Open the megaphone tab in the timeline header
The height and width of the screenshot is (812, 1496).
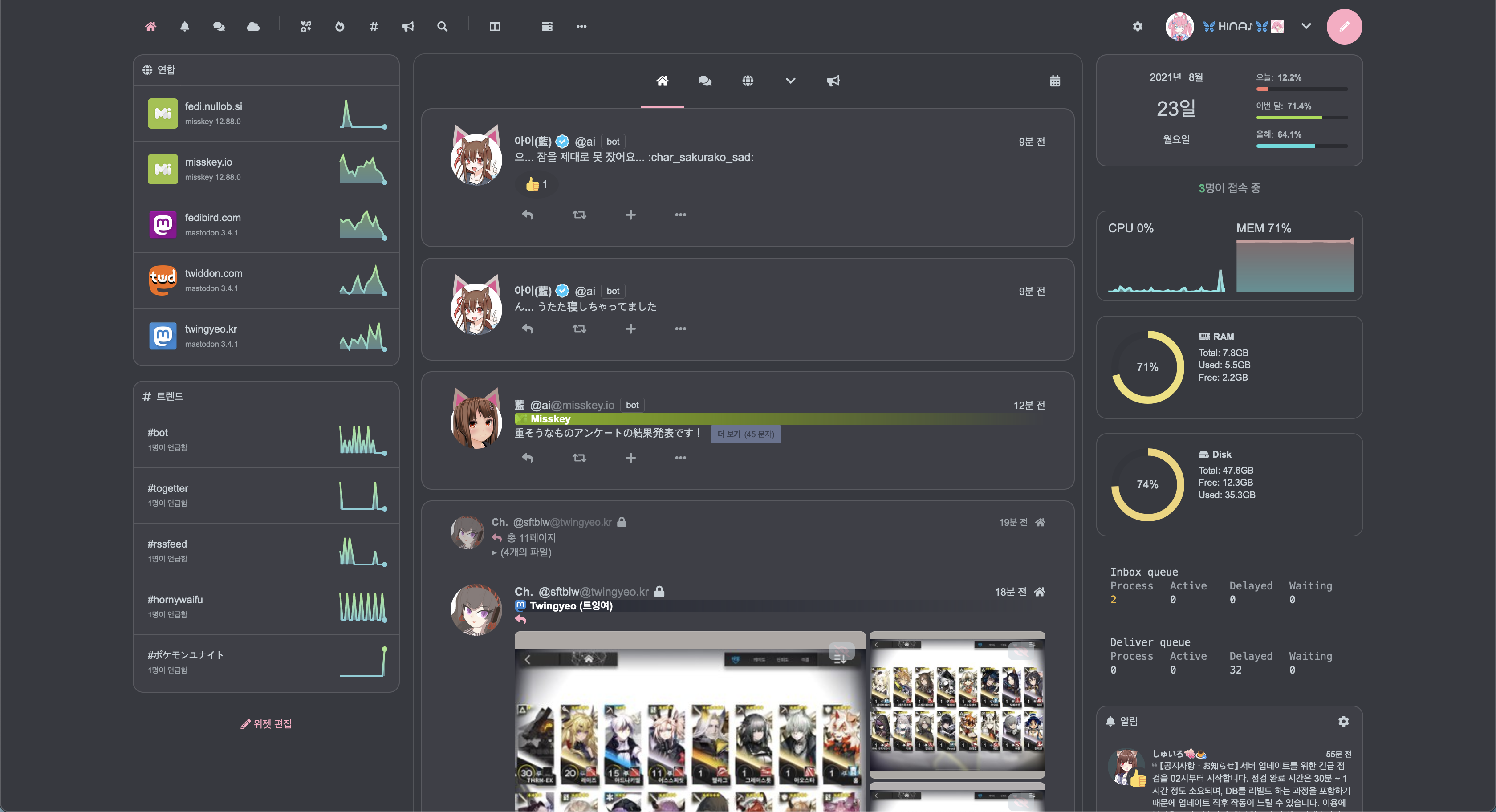(833, 81)
